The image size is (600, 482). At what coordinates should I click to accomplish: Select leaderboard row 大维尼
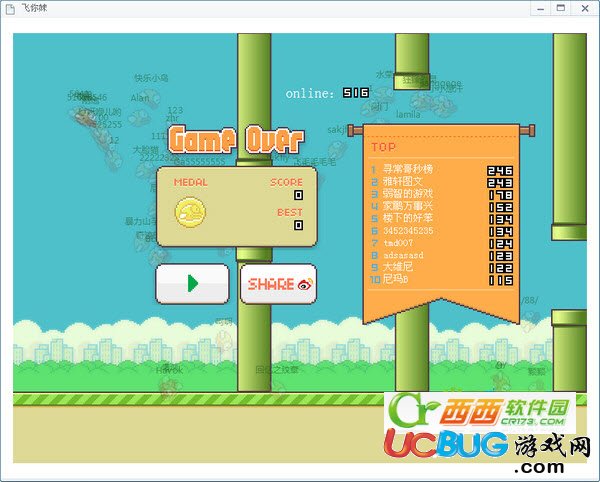(442, 267)
